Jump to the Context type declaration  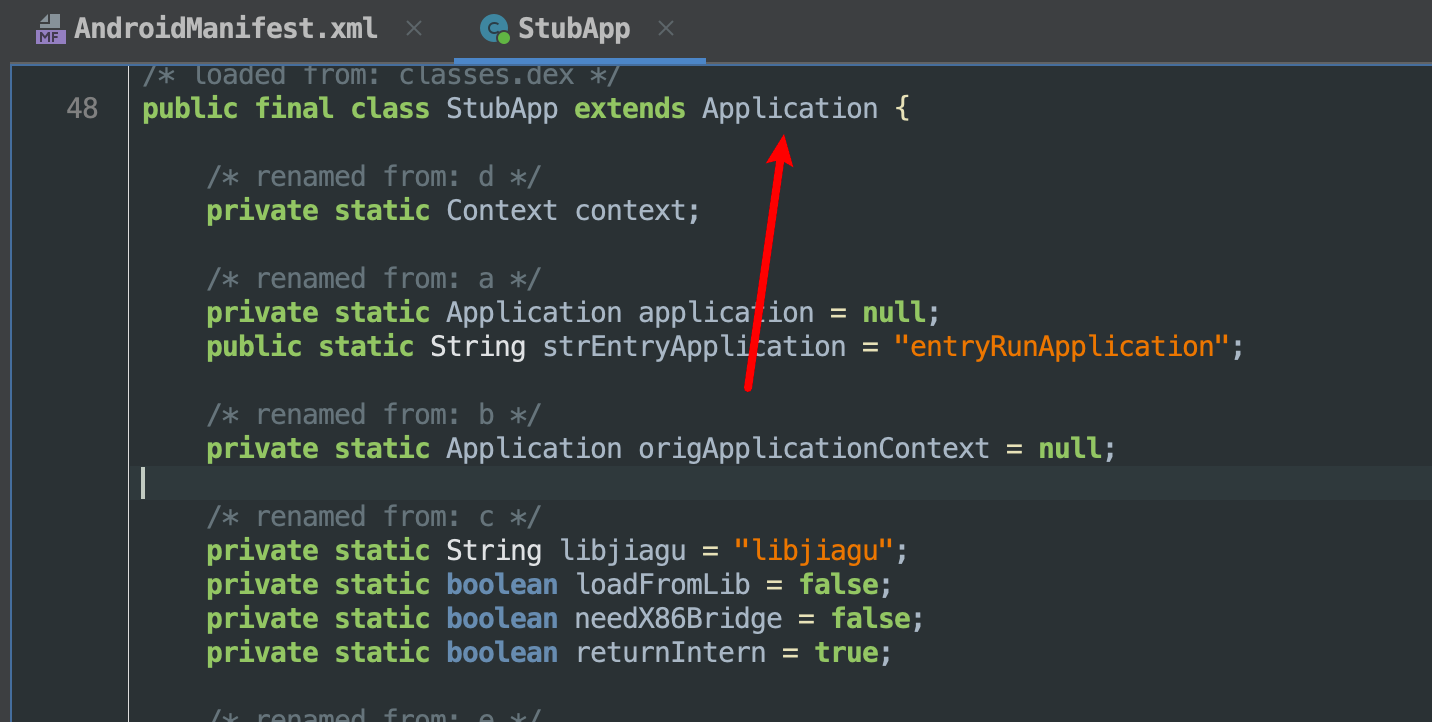[x=502, y=210]
